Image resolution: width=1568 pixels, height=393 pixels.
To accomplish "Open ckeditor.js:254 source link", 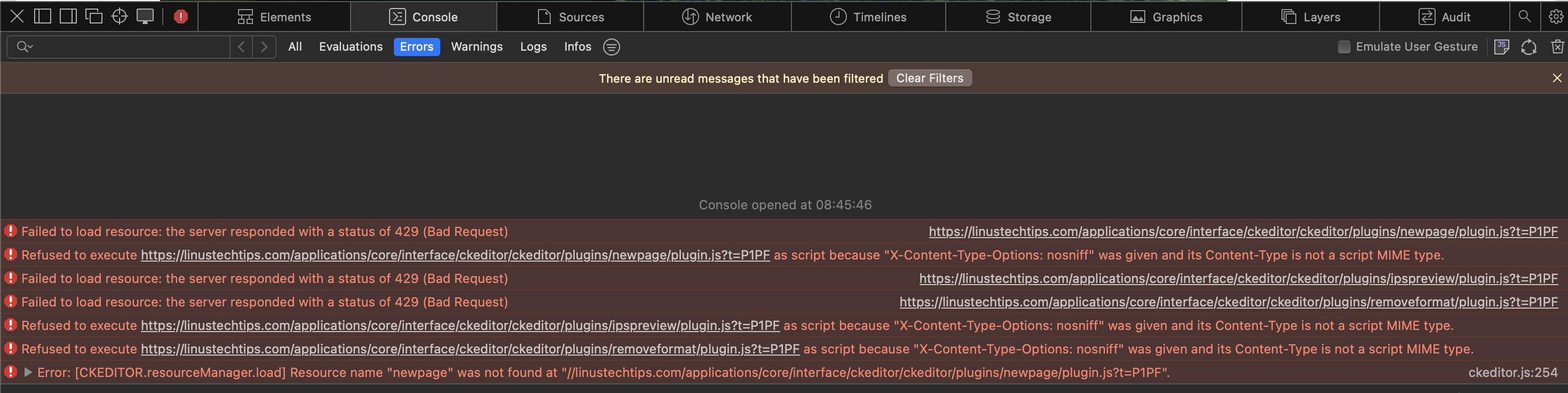I will click(x=1512, y=372).
